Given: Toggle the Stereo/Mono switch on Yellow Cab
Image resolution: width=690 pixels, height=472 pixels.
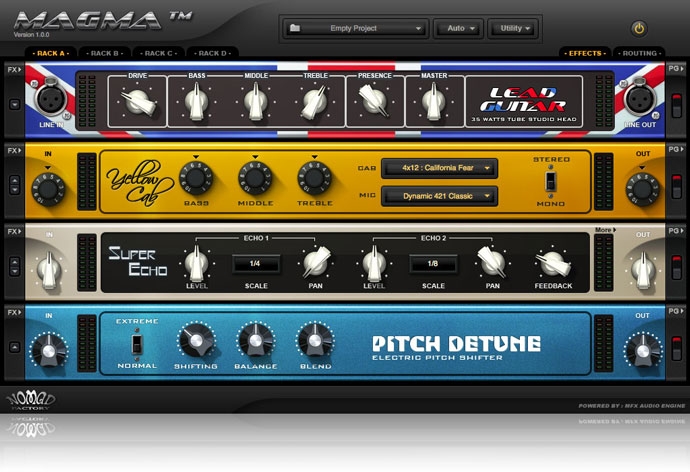Looking at the screenshot, I should [x=550, y=181].
